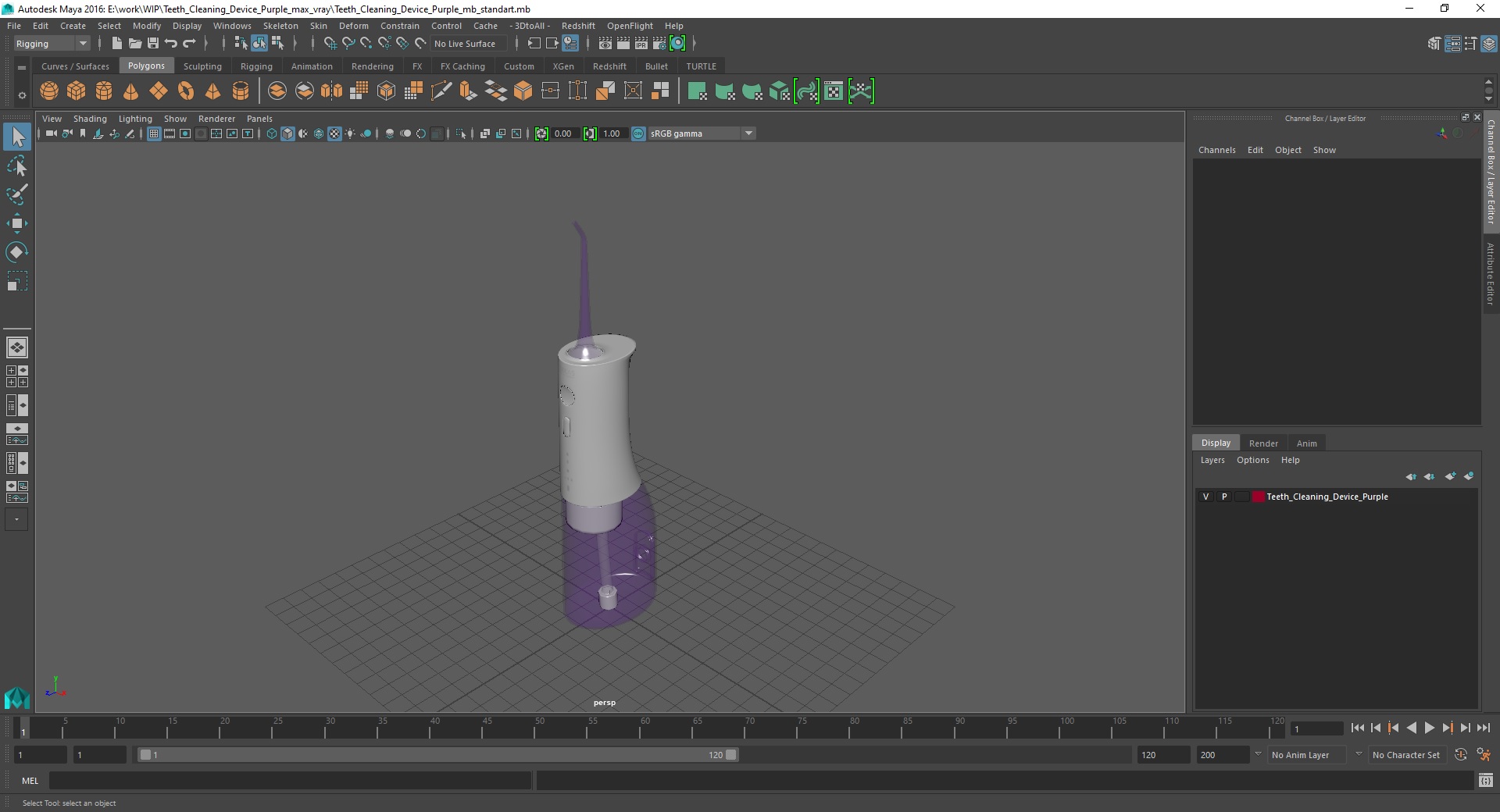1500x812 pixels.
Task: Click the Save Scene icon
Action: 152,44
